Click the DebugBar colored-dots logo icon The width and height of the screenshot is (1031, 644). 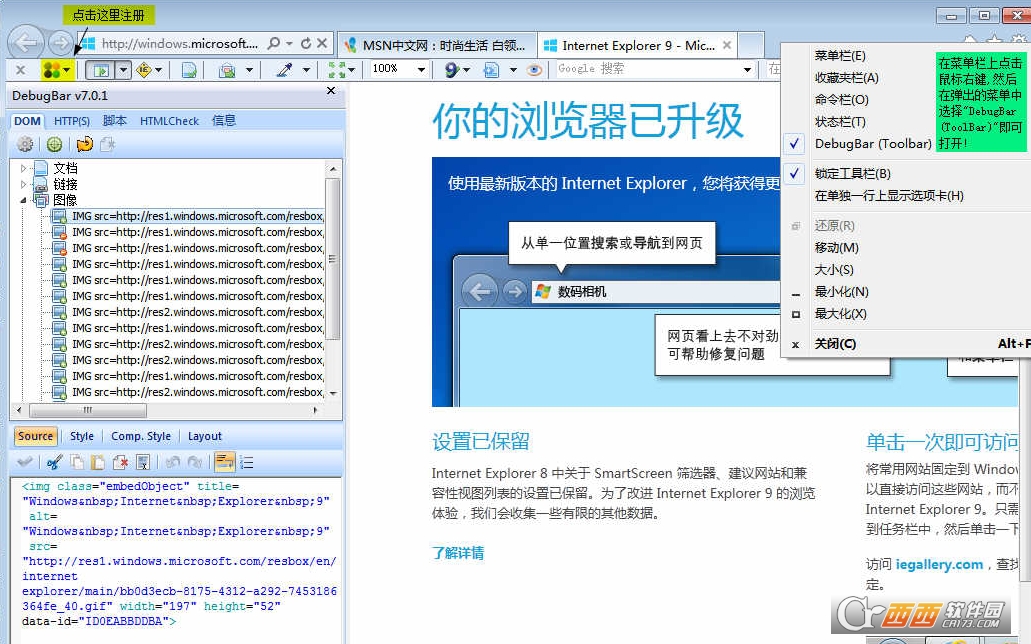[x=51, y=70]
